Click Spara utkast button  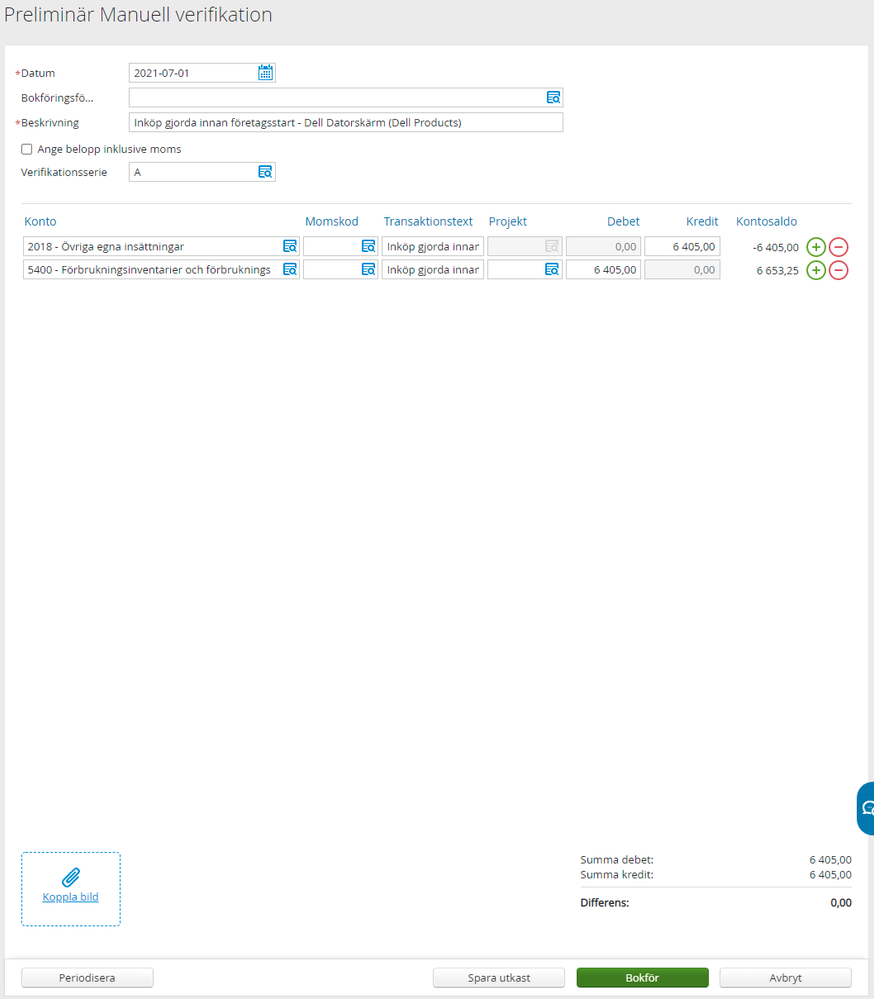pos(498,978)
